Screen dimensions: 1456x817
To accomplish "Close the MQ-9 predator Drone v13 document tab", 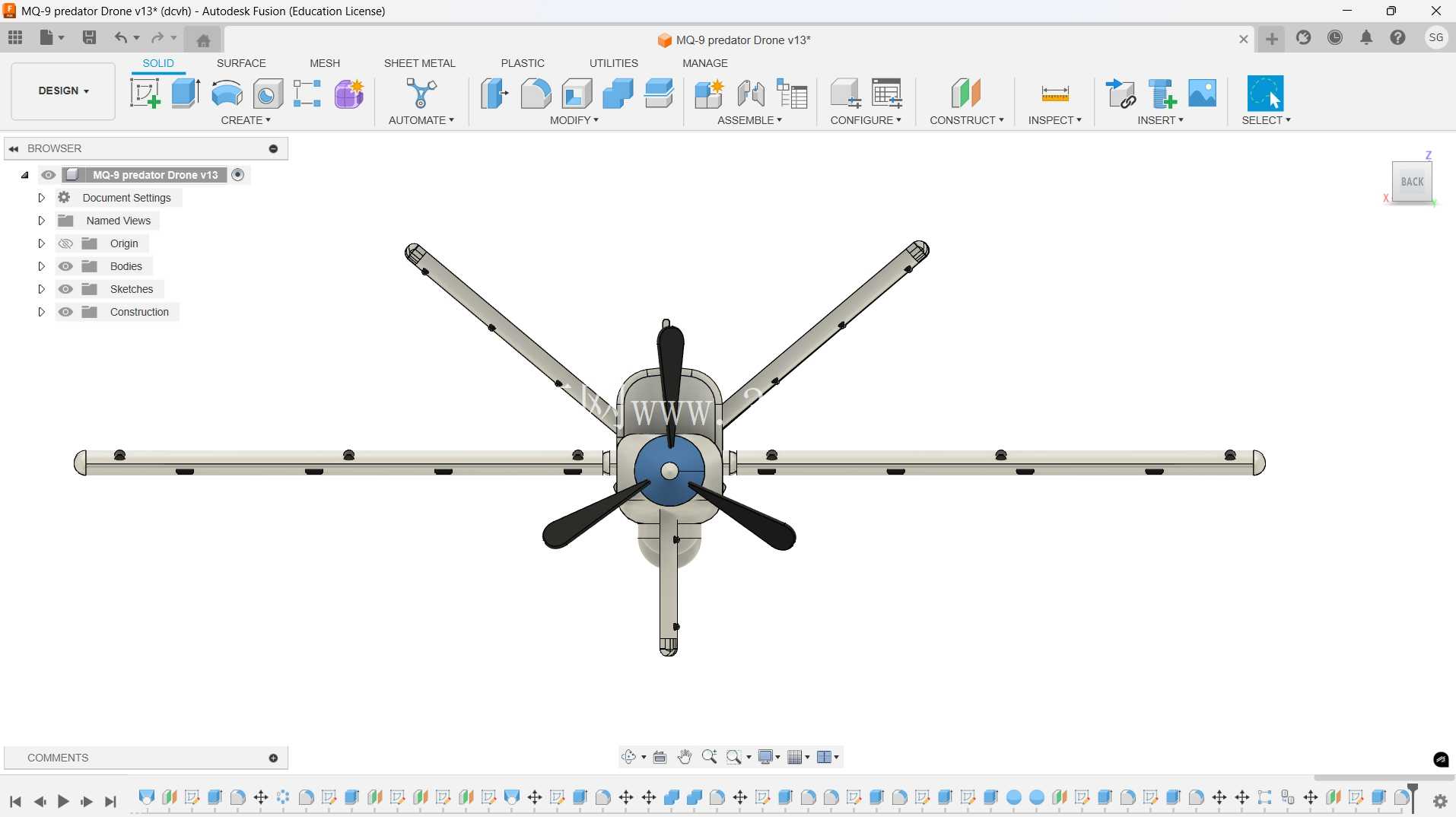I will coord(1244,40).
